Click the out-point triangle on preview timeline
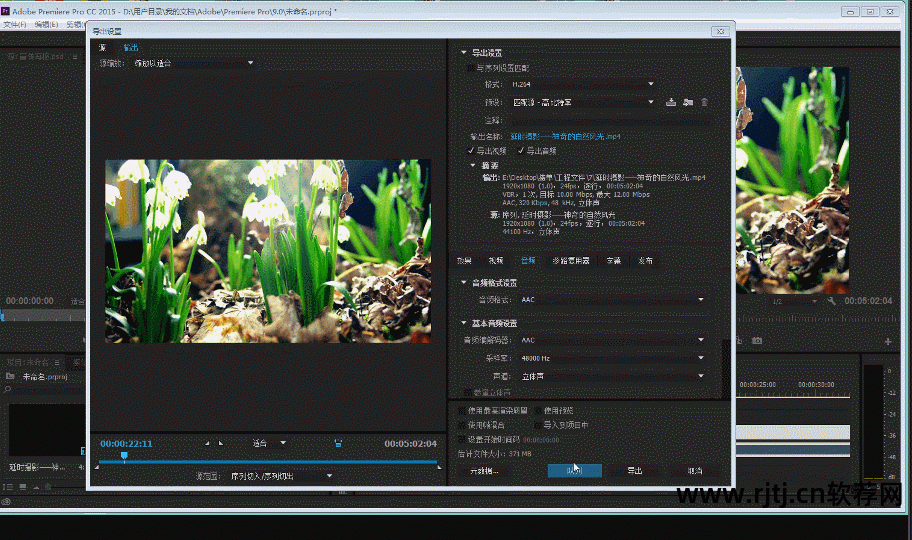Screen dimensions: 912x540 439,467
